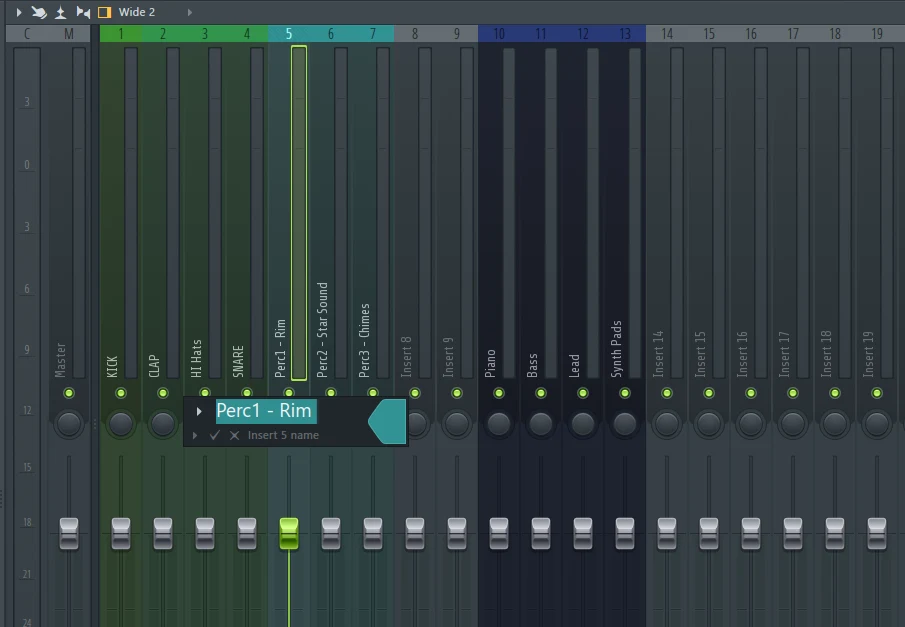Cancel track rename with X icon
Viewport: 905px width, 627px height.
(x=235, y=436)
